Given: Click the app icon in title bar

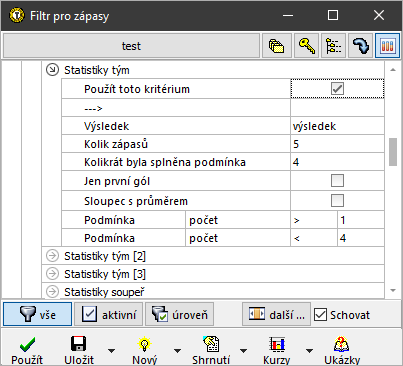Looking at the screenshot, I should pos(17,15).
